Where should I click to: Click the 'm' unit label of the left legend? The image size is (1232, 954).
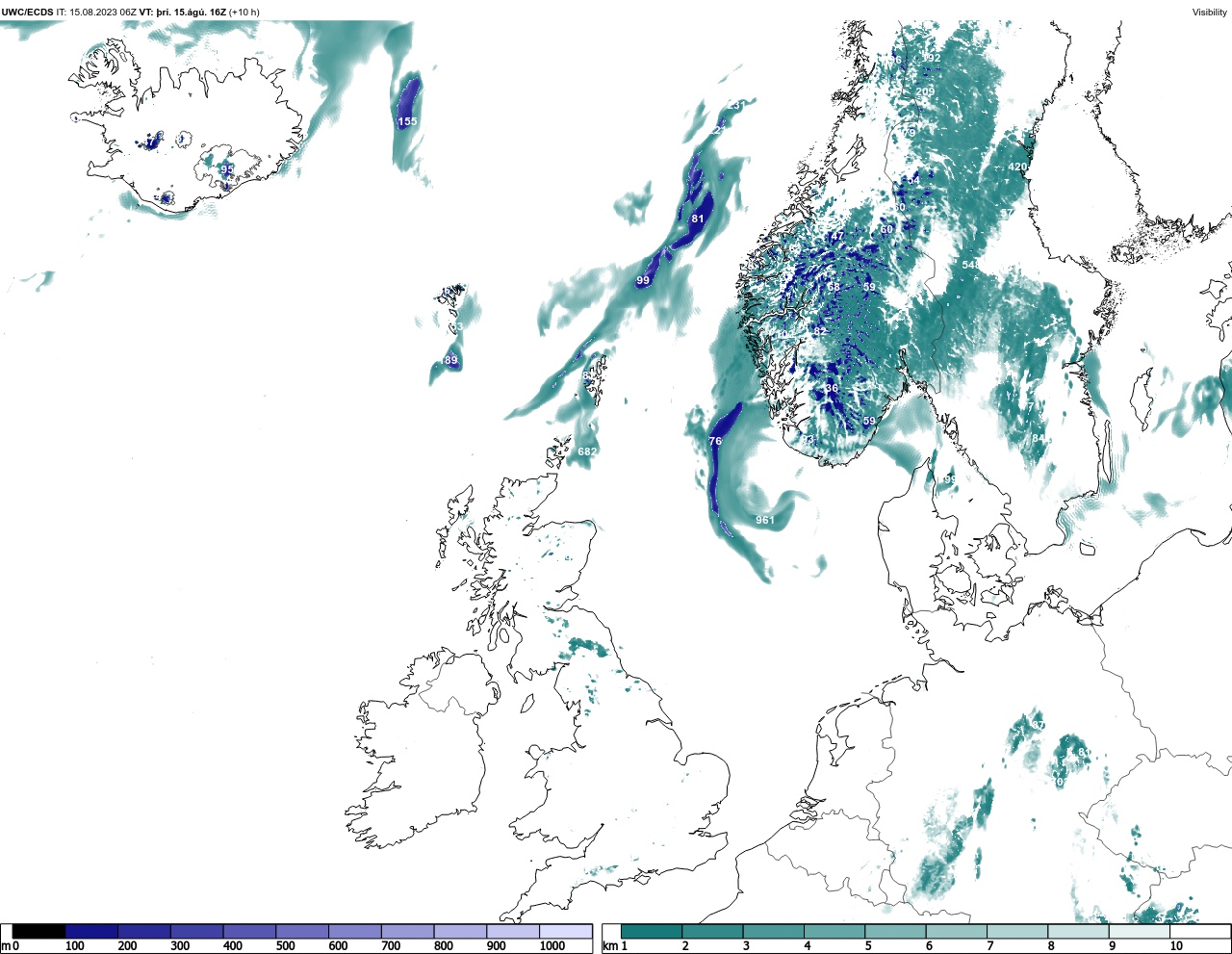6,946
